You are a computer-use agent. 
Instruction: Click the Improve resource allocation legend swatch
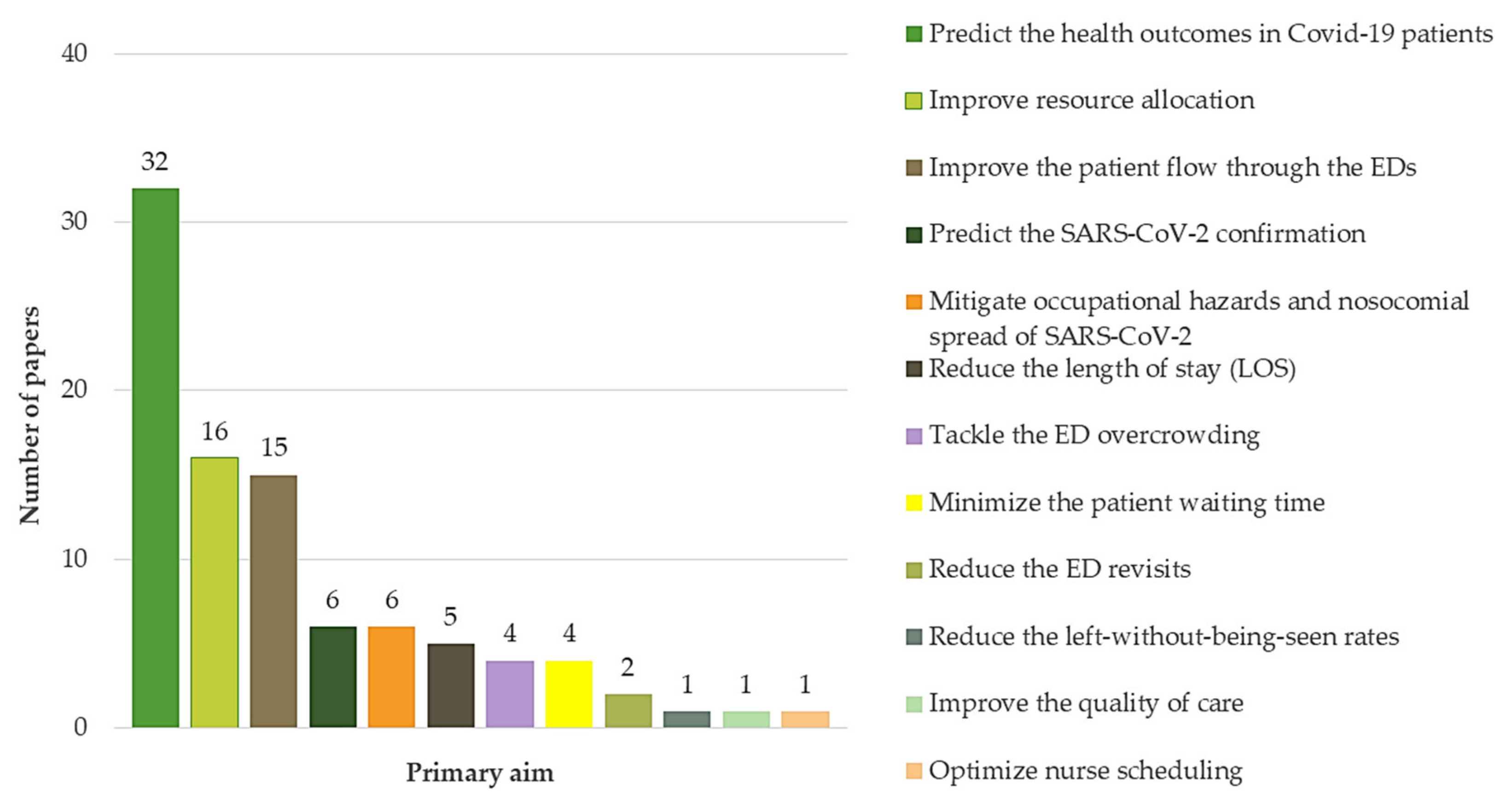click(913, 100)
